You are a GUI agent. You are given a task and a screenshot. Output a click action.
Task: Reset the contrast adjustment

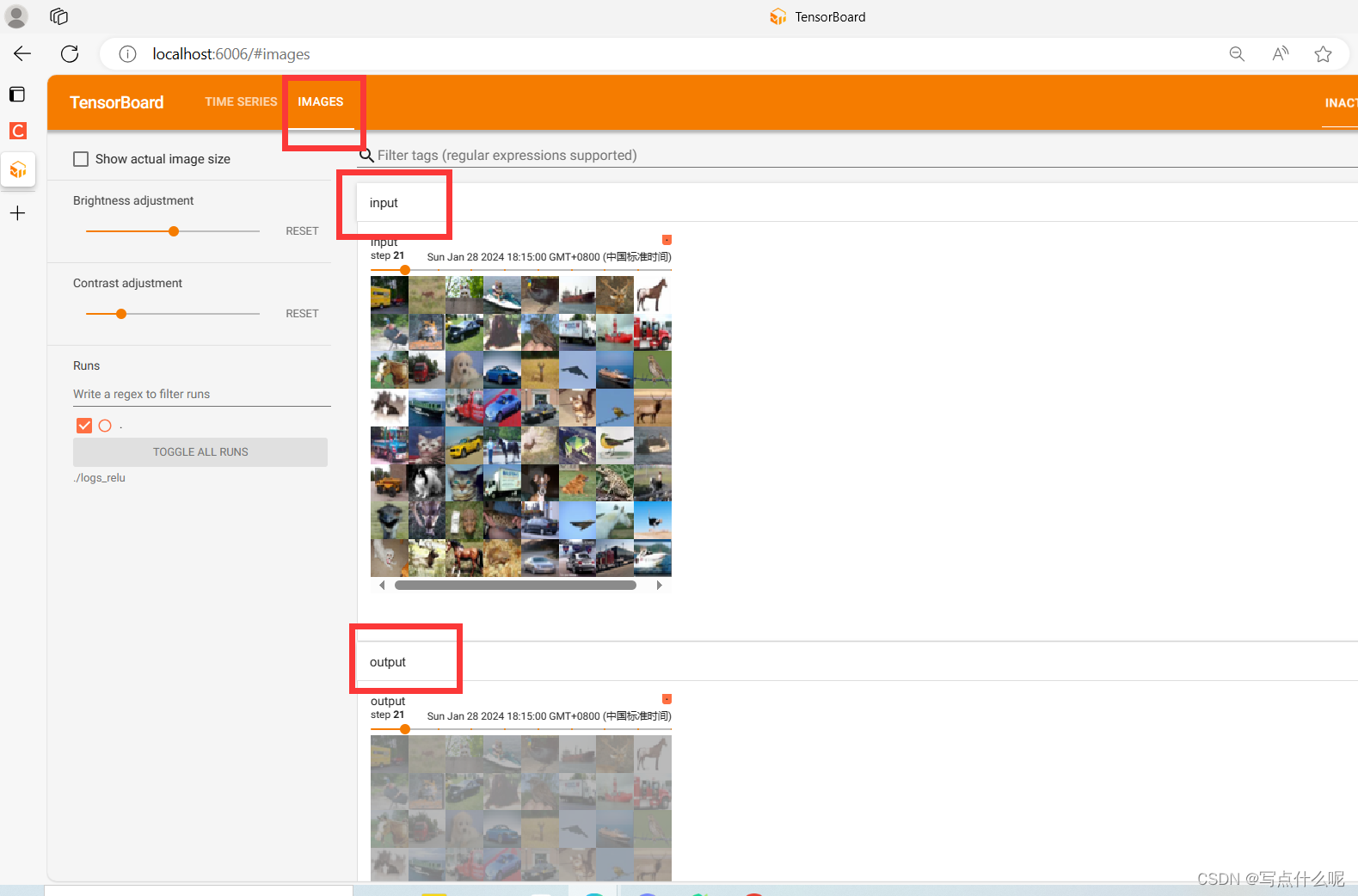302,314
